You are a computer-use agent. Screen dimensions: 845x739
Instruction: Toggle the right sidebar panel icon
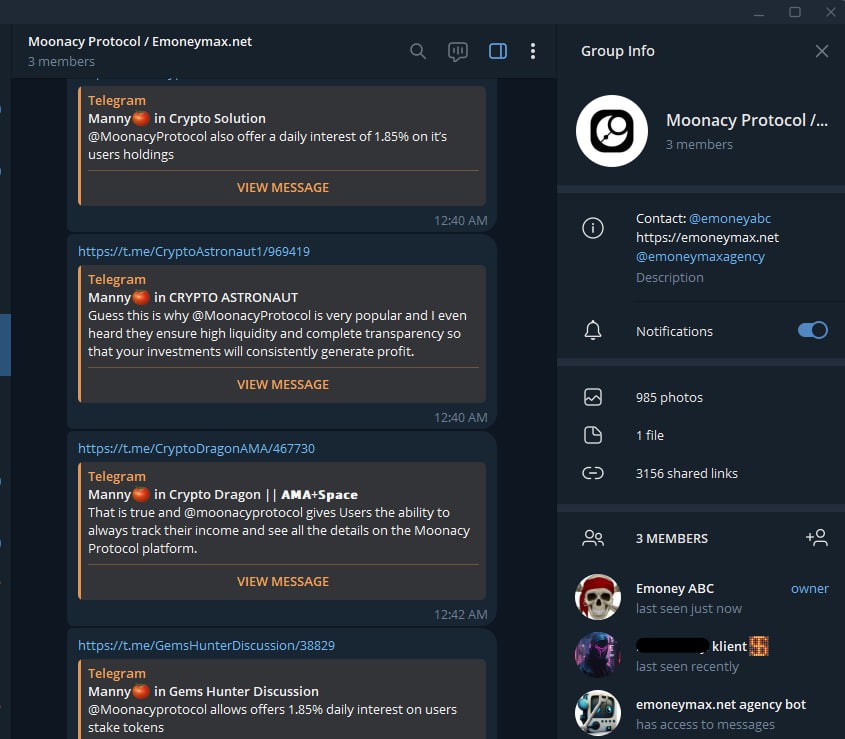pos(497,51)
